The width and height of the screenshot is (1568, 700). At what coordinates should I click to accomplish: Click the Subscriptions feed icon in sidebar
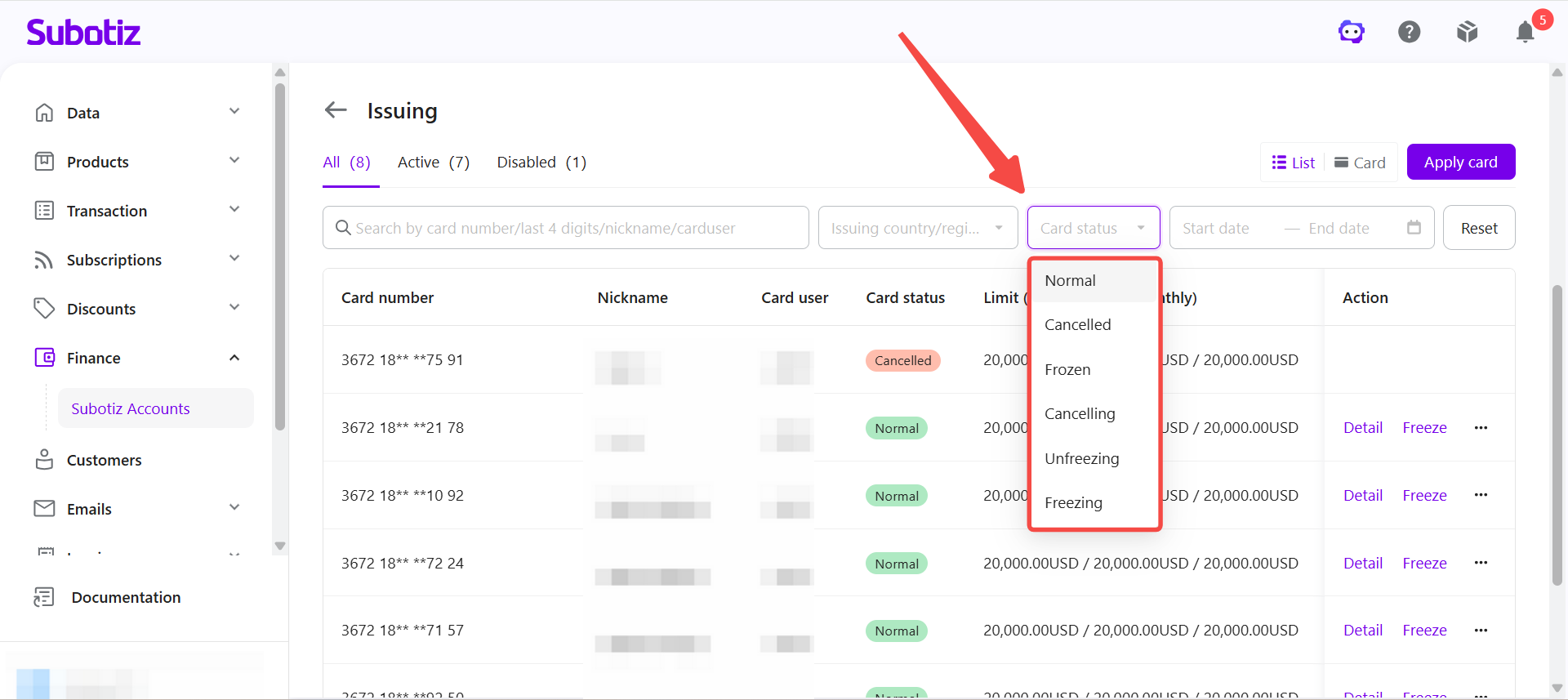pyautogui.click(x=44, y=260)
